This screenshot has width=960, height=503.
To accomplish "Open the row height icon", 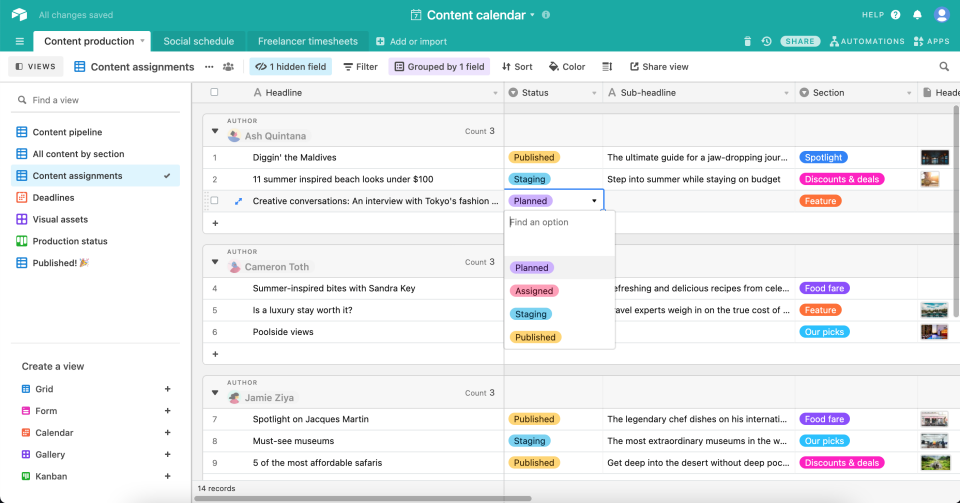I will click(607, 67).
